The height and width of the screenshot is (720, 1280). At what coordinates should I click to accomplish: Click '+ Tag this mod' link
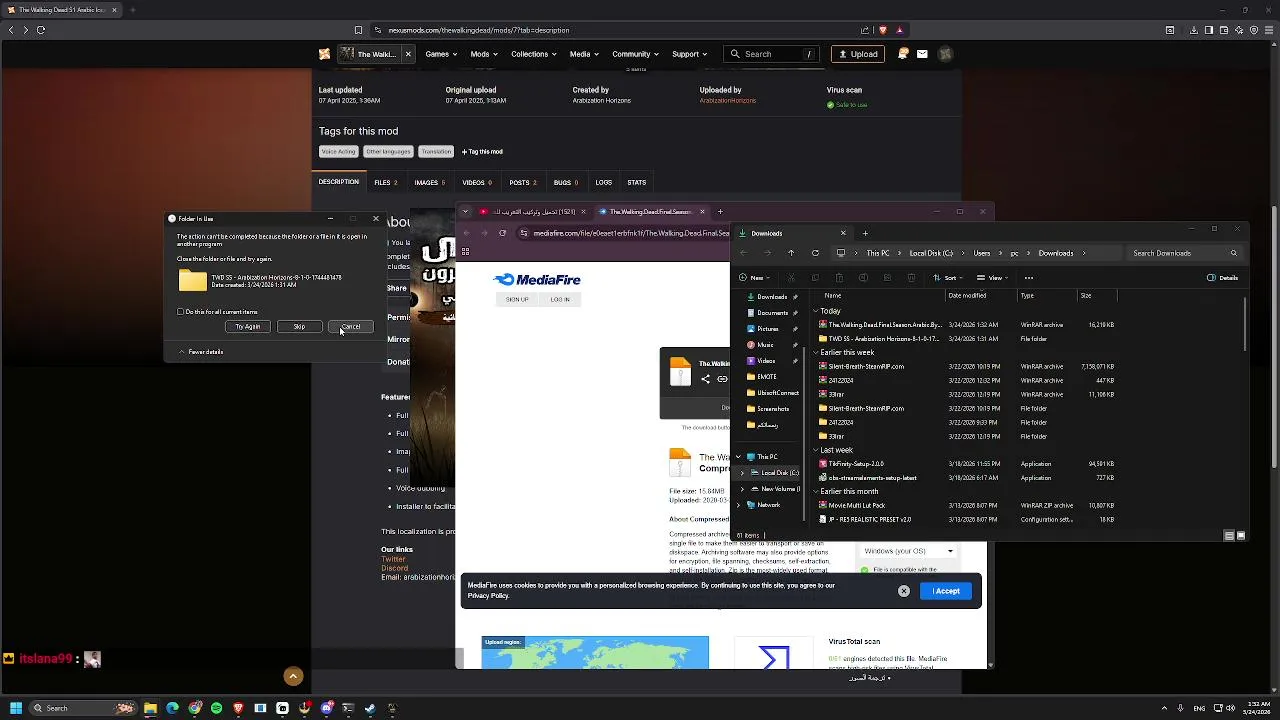coord(482,152)
